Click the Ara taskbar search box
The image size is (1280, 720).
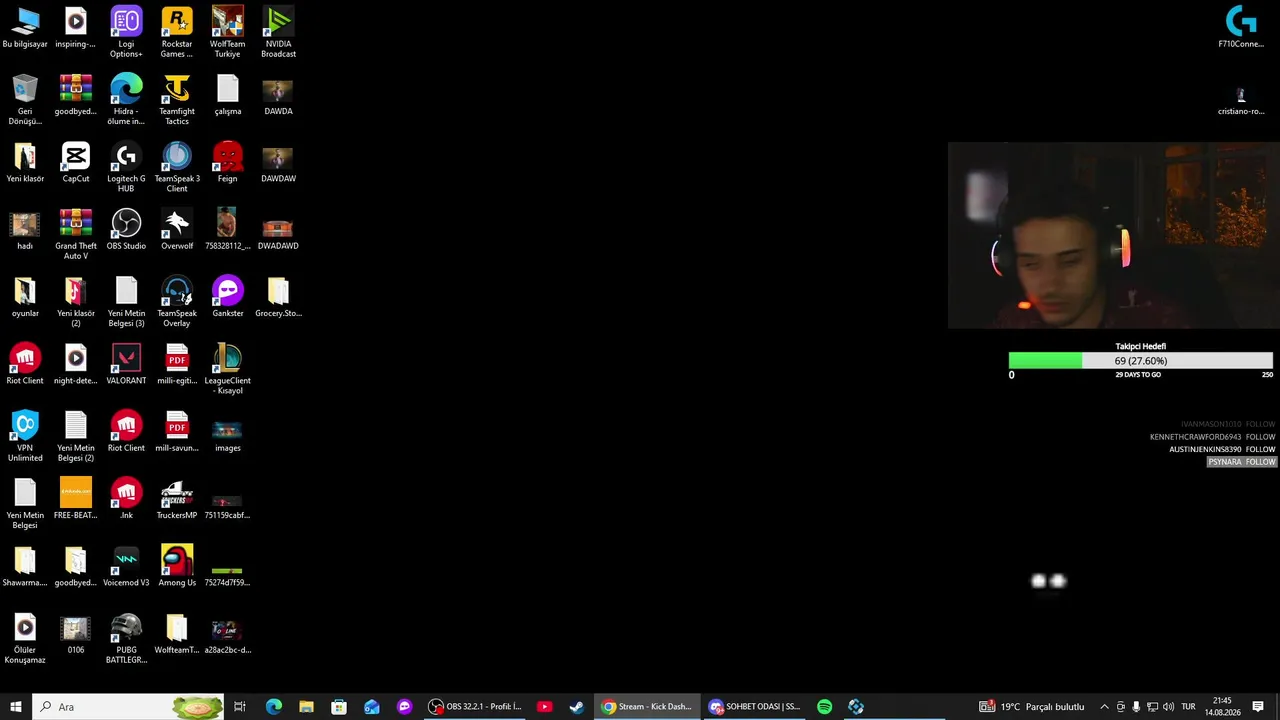click(128, 707)
